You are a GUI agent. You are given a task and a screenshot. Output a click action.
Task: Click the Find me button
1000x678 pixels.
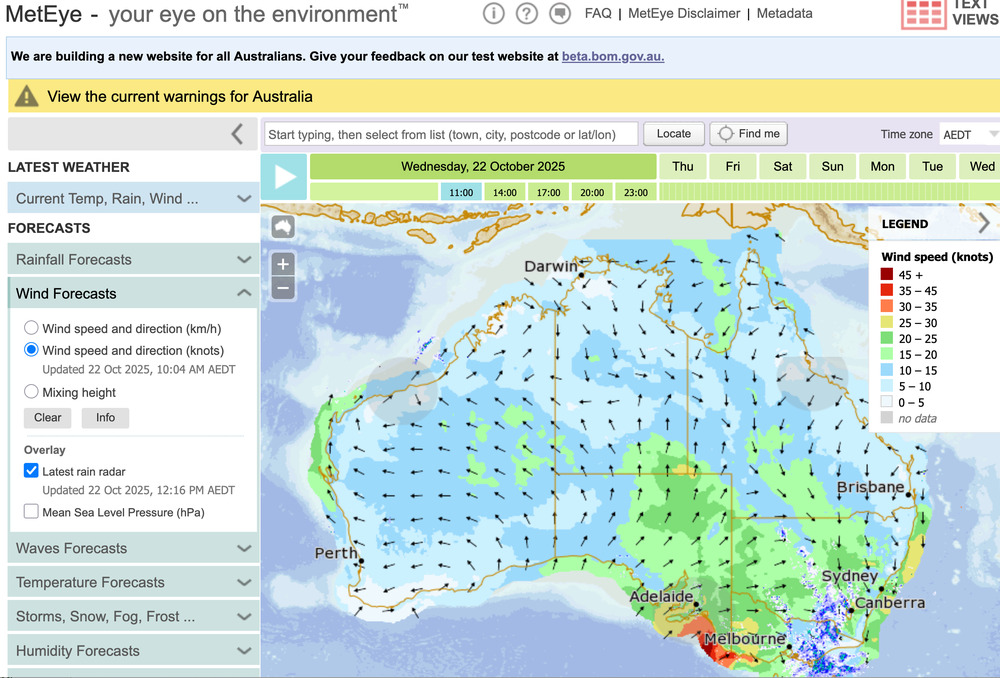[x=749, y=134]
